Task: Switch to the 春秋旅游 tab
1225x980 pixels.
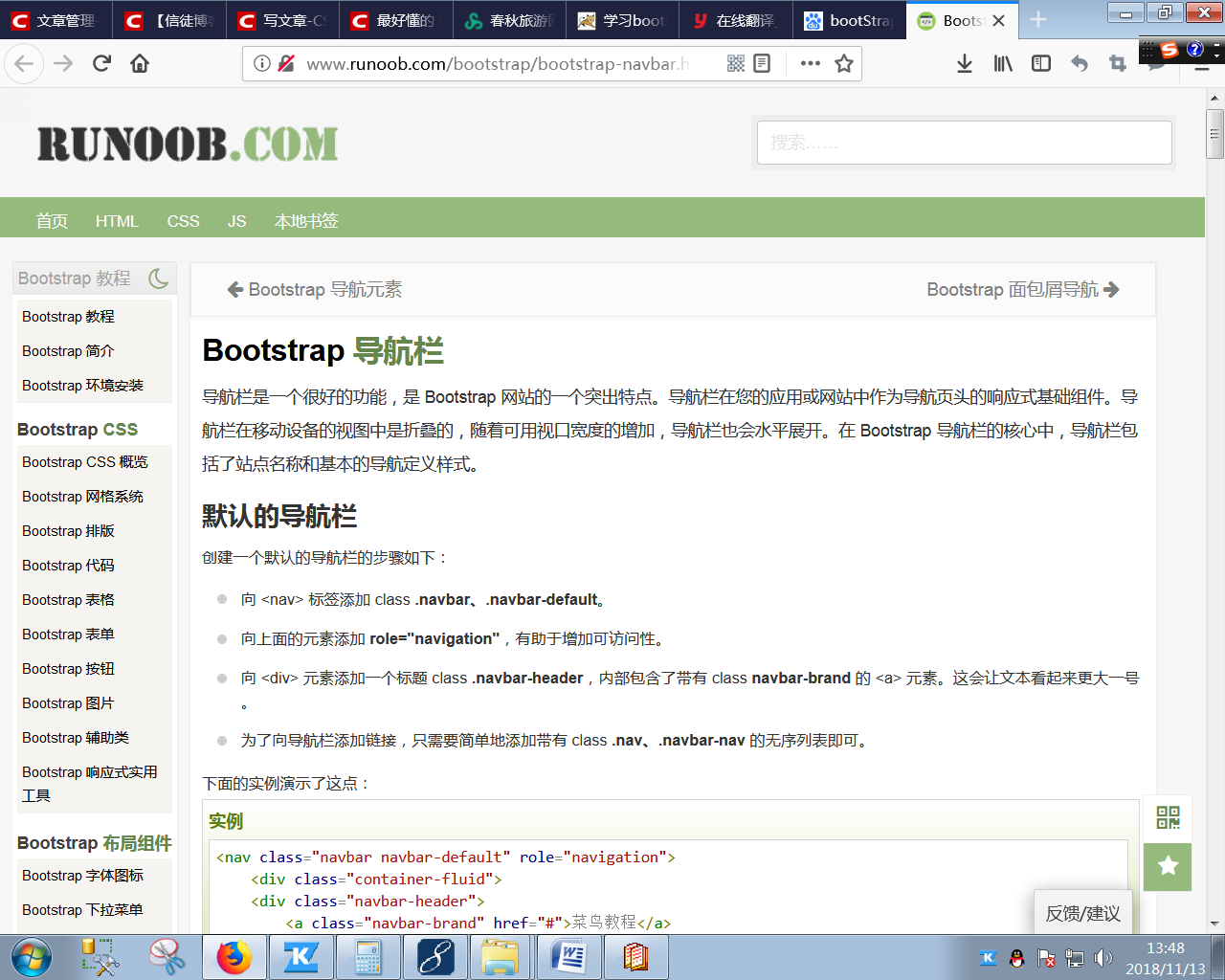Action: point(509,20)
